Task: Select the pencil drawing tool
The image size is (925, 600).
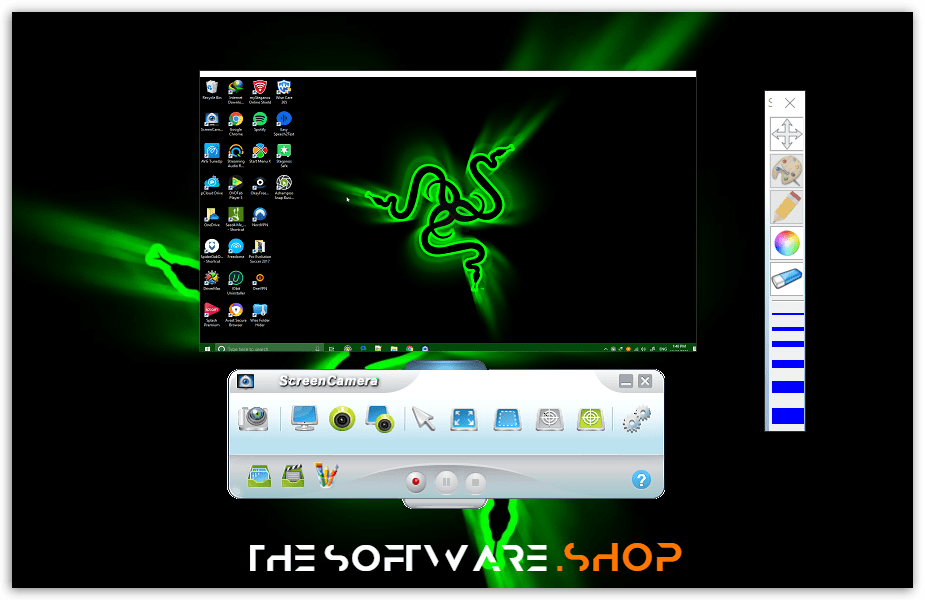Action: coord(787,207)
